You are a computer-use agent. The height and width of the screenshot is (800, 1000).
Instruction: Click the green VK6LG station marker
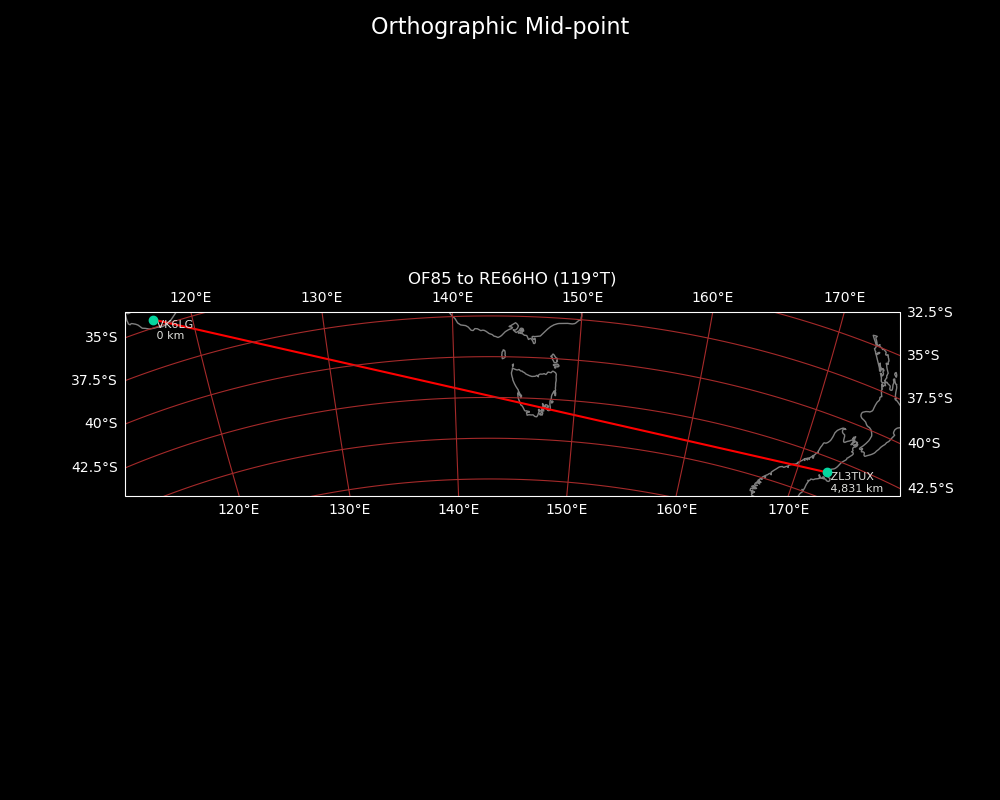pyautogui.click(x=153, y=321)
